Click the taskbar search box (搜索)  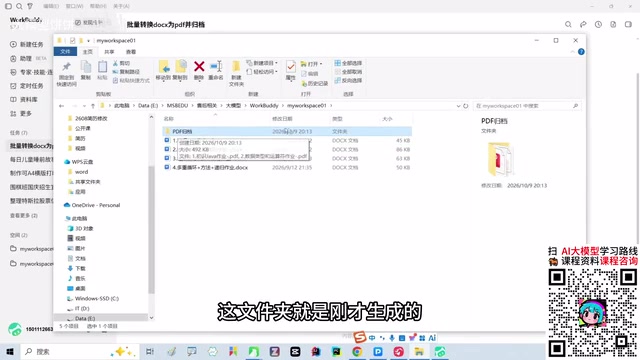click(80, 351)
